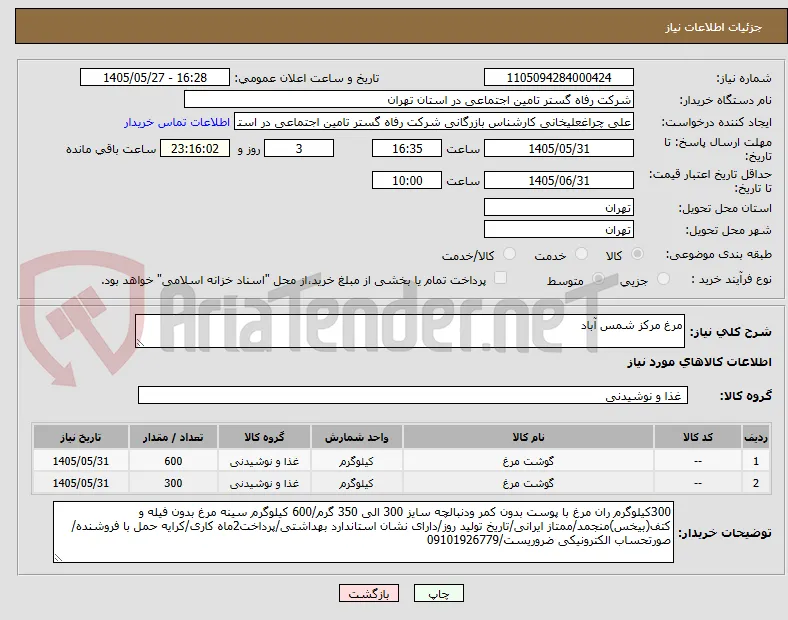
Task: Click گوشت مرغ in row 1
Action: (x=528, y=461)
